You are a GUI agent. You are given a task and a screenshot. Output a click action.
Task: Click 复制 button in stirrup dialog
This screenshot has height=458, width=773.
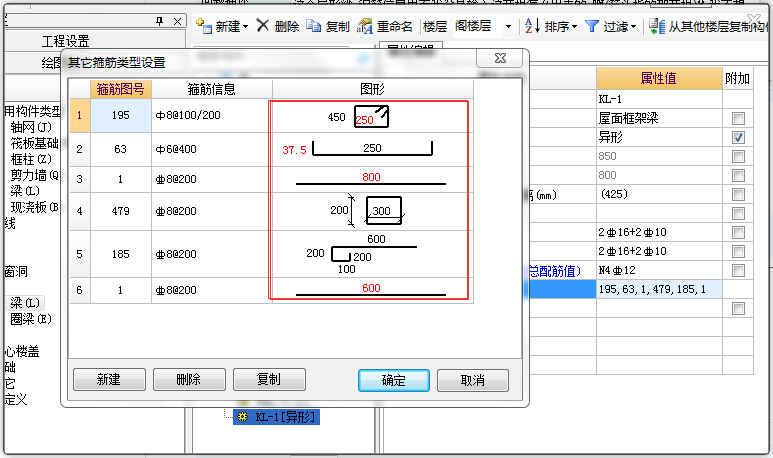269,380
